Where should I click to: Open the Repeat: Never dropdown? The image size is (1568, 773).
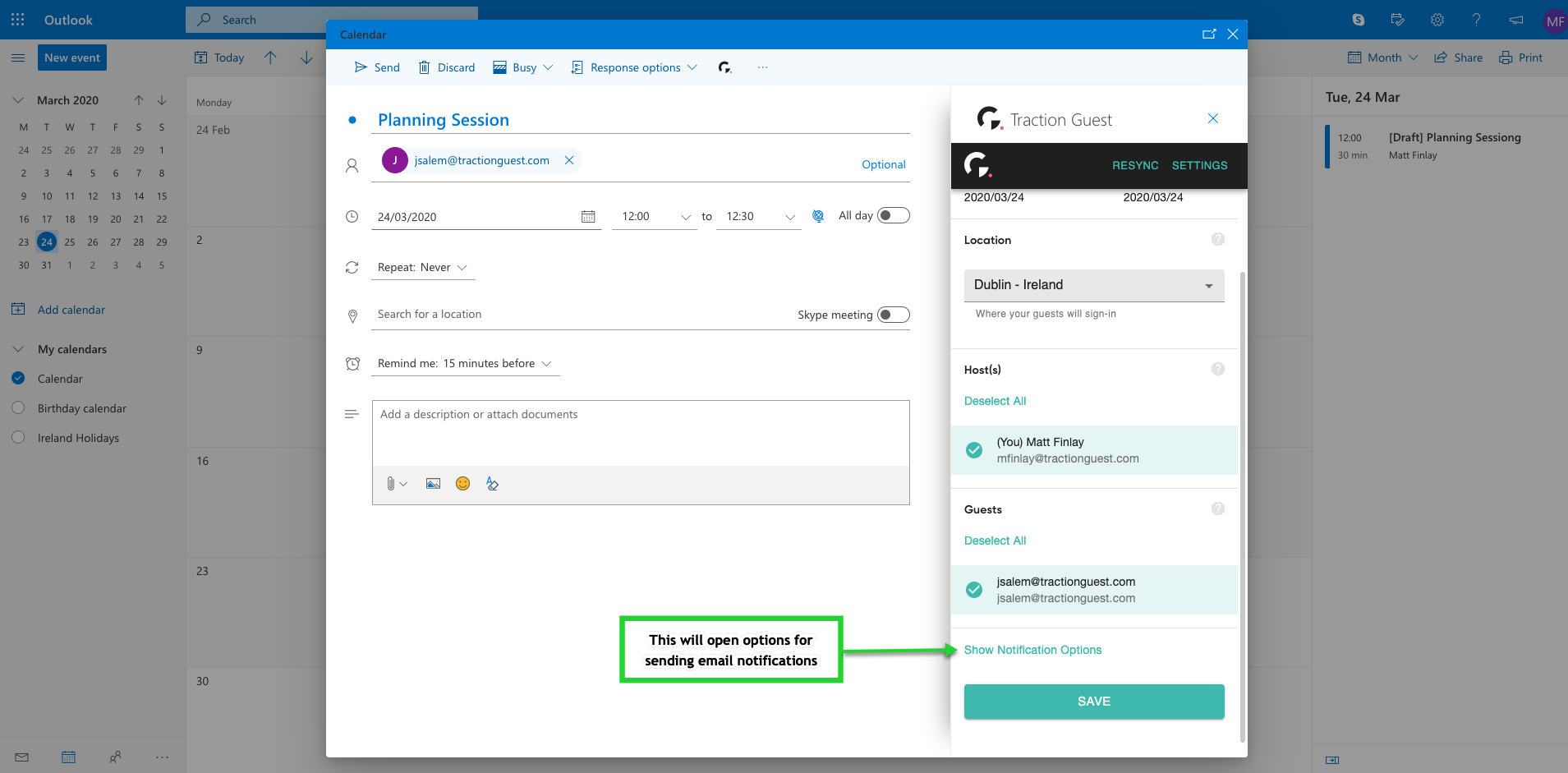(x=423, y=268)
